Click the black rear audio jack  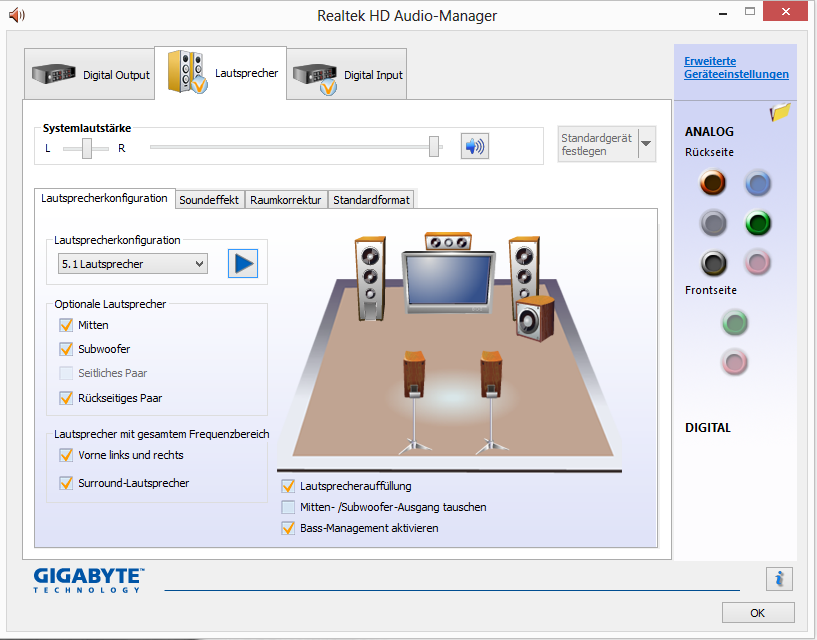(x=713, y=263)
